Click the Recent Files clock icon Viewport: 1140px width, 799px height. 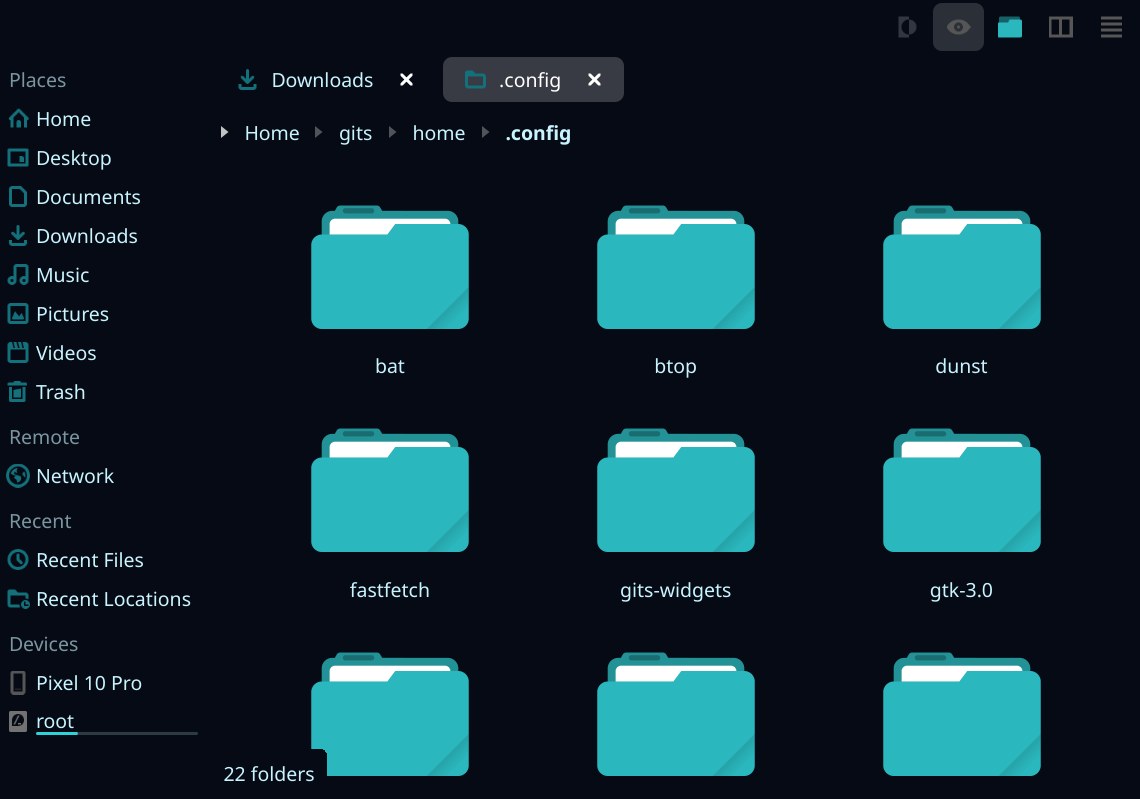tap(18, 560)
